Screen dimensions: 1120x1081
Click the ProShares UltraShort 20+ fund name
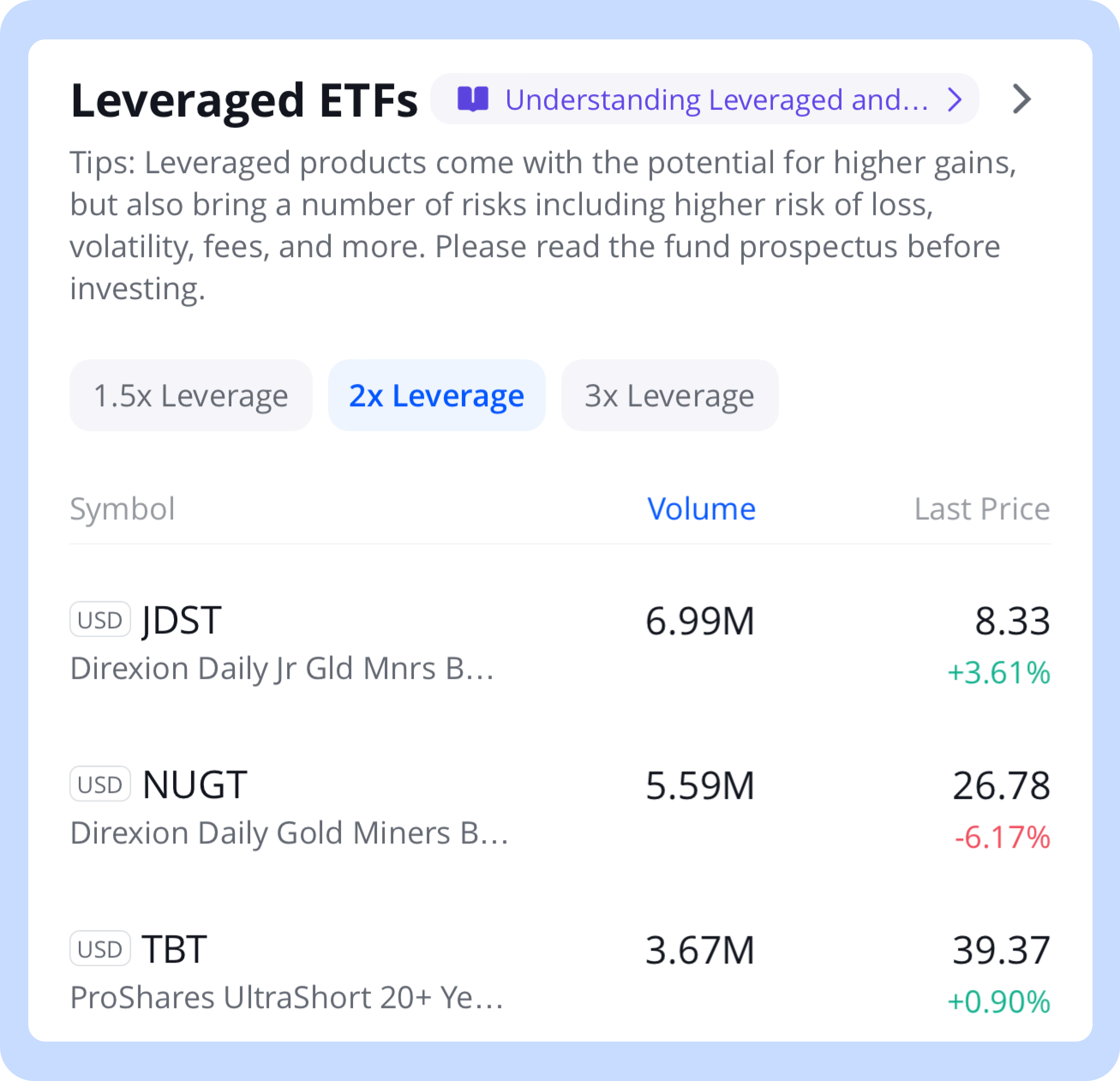click(286, 997)
